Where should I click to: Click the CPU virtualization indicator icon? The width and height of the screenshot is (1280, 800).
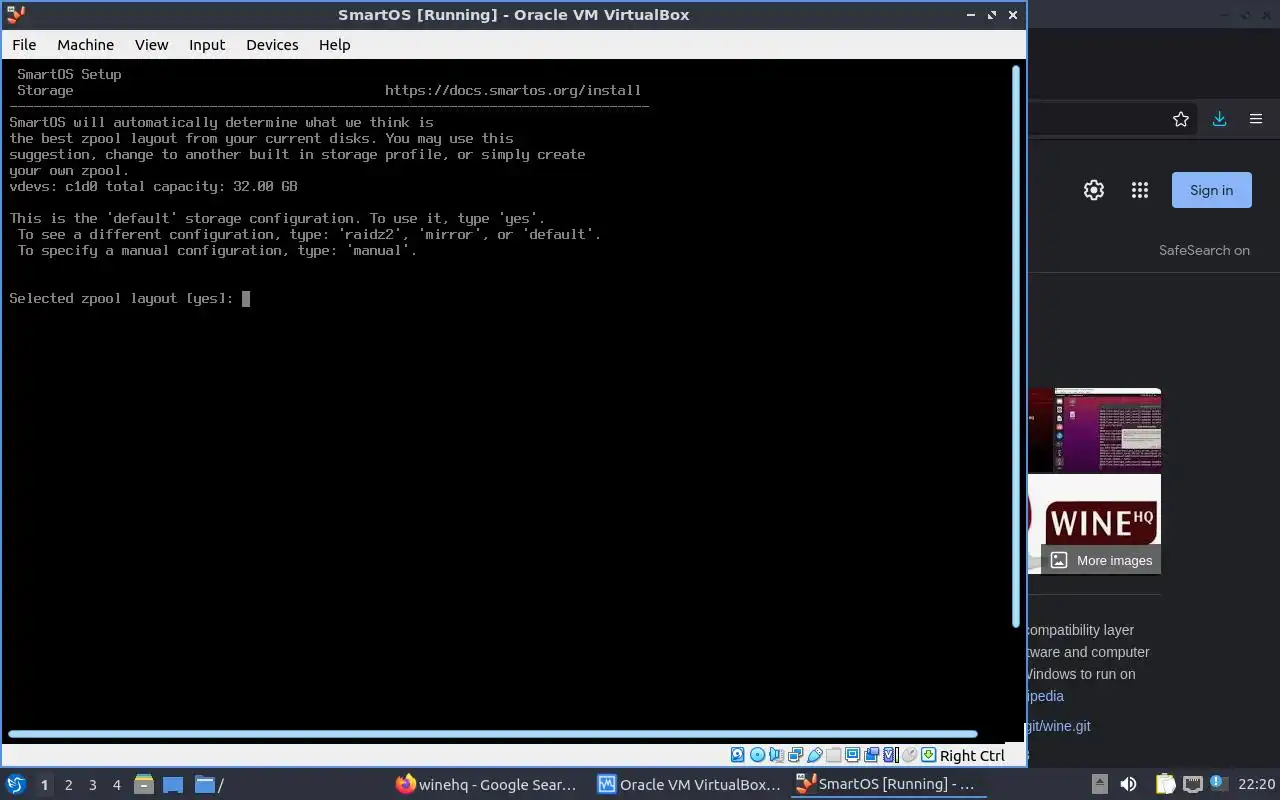890,755
